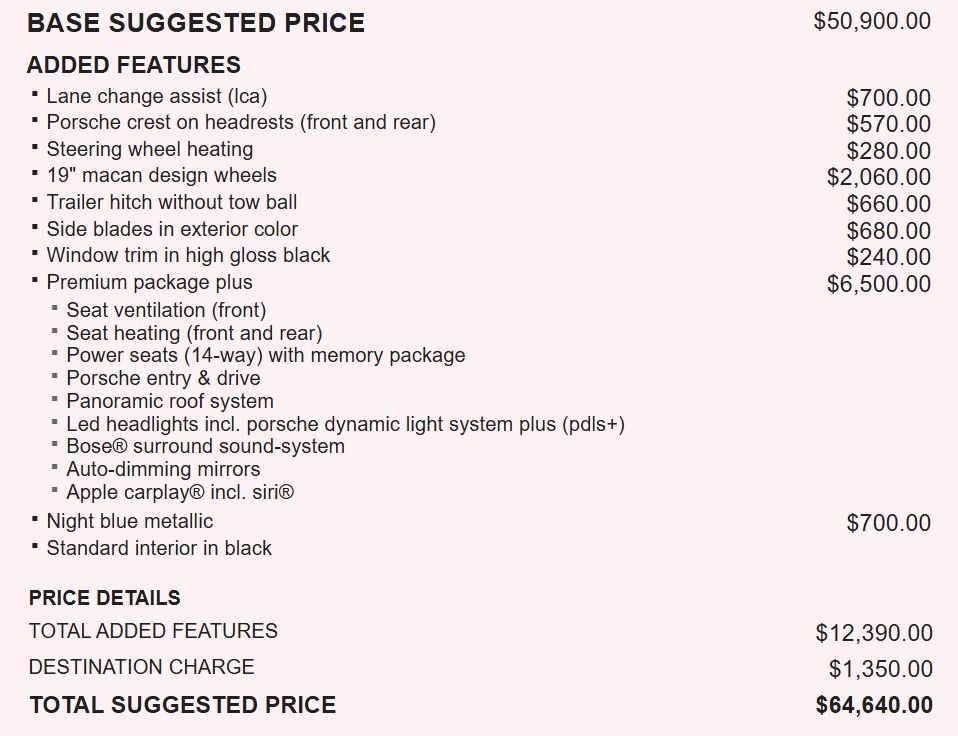Select Lane change assist (lca) item

coord(156,97)
